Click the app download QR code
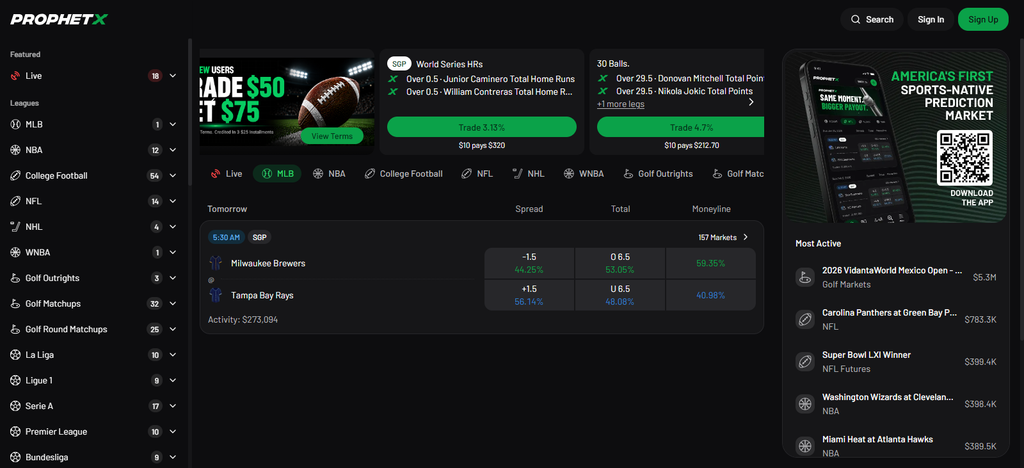 tap(965, 157)
